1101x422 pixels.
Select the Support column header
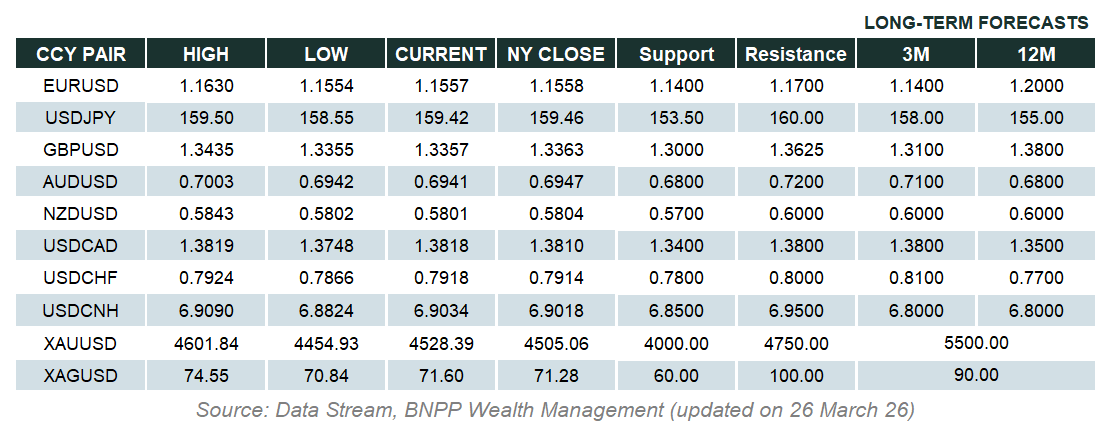[676, 54]
